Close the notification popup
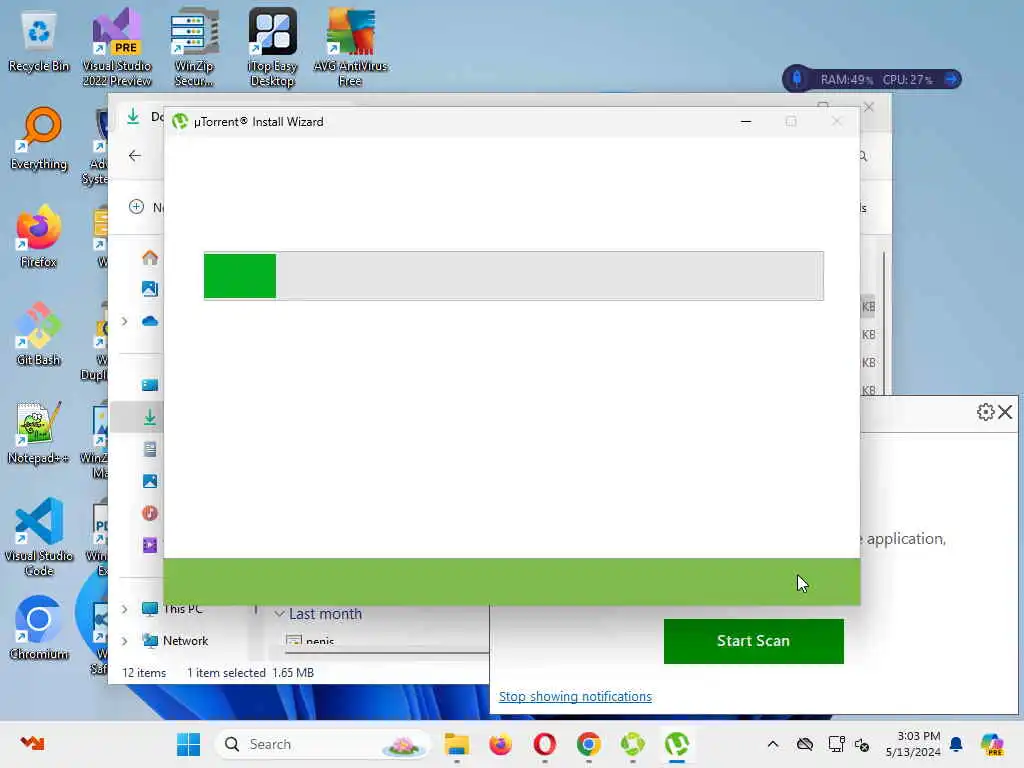The image size is (1024, 768). (x=1005, y=412)
